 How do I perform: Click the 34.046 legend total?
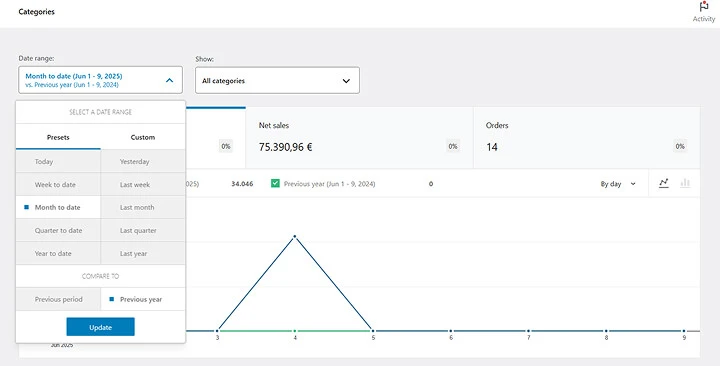[242, 184]
